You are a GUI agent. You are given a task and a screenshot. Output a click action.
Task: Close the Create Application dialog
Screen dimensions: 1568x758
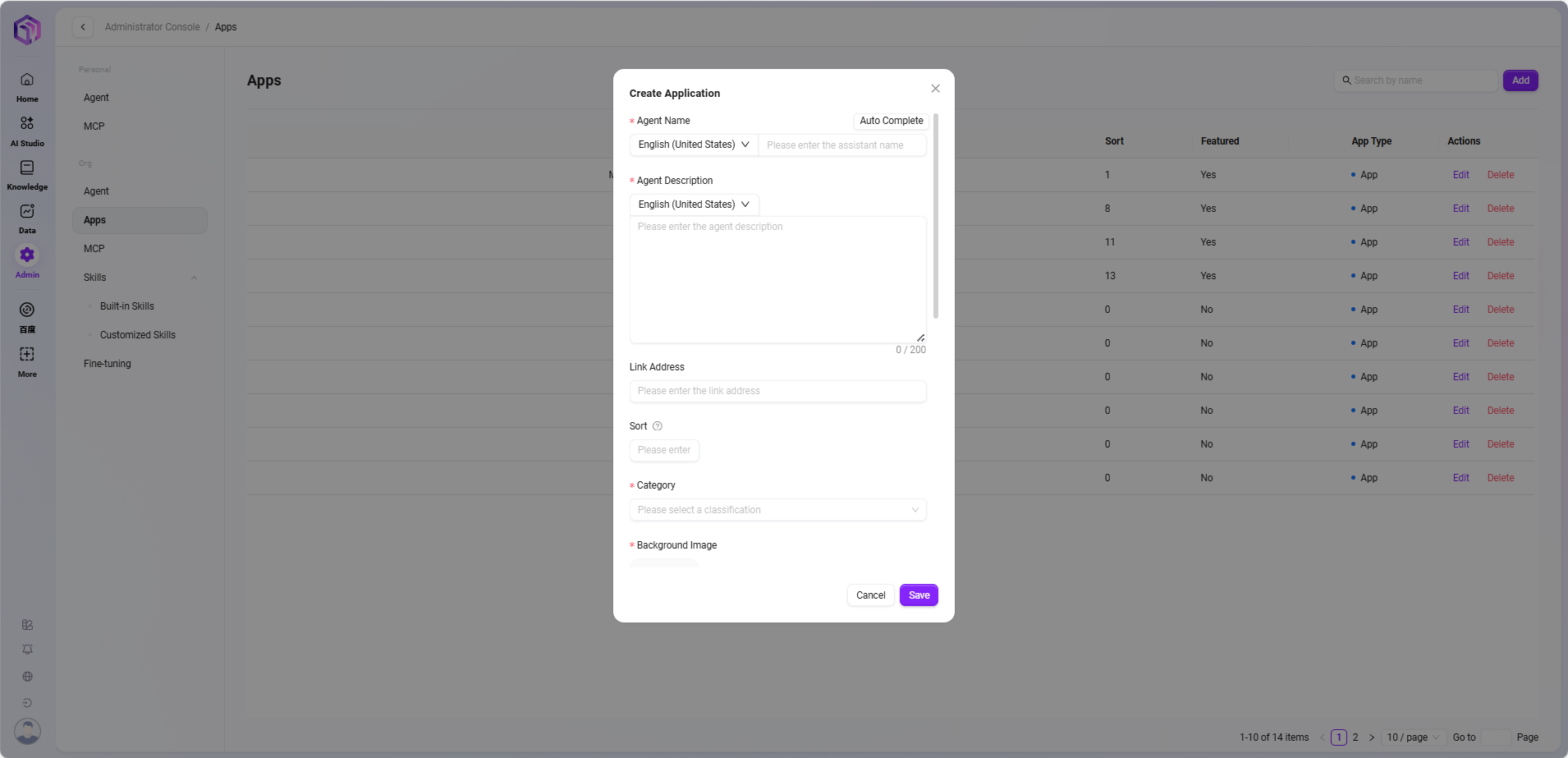(x=935, y=89)
